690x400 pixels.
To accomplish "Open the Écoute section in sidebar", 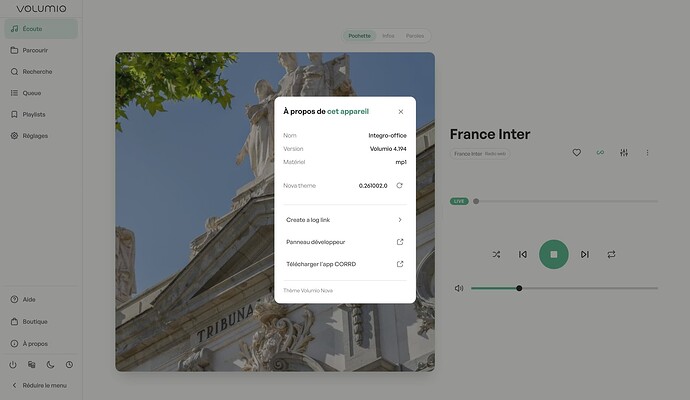I will click(x=41, y=29).
